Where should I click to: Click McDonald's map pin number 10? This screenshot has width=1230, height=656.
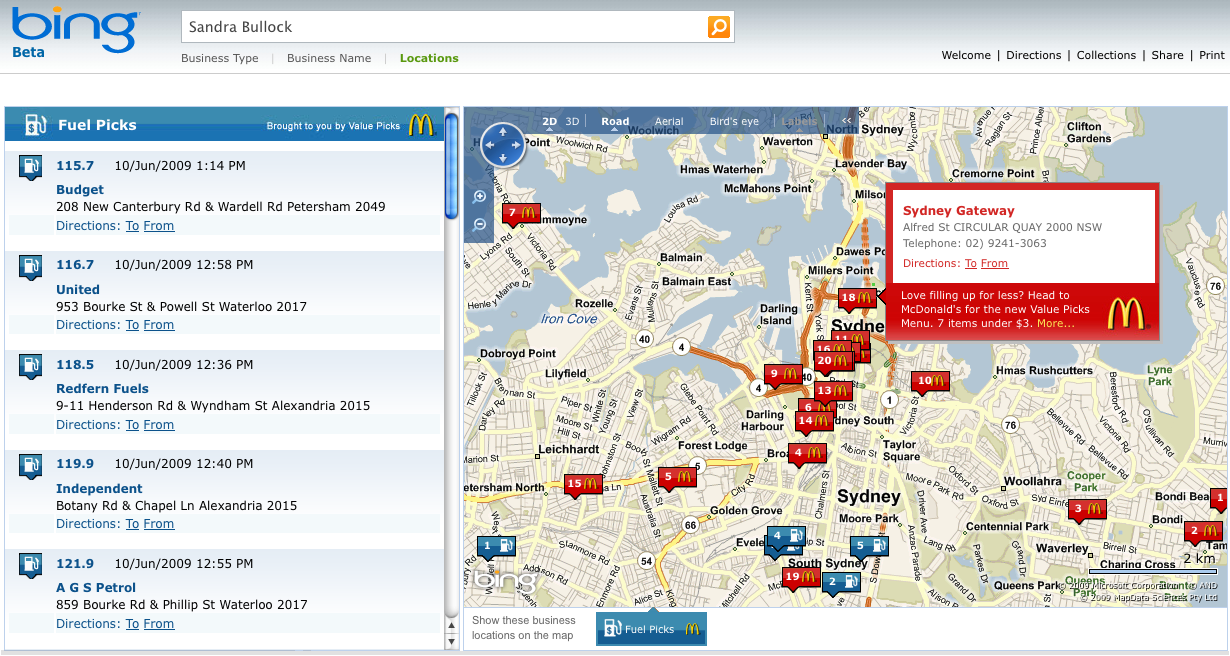(x=930, y=381)
